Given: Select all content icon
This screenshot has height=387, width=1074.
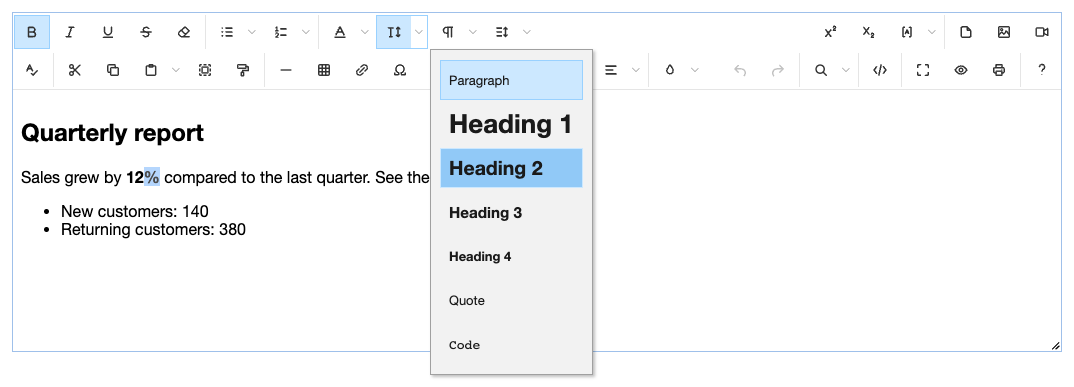Looking at the screenshot, I should tap(205, 70).
